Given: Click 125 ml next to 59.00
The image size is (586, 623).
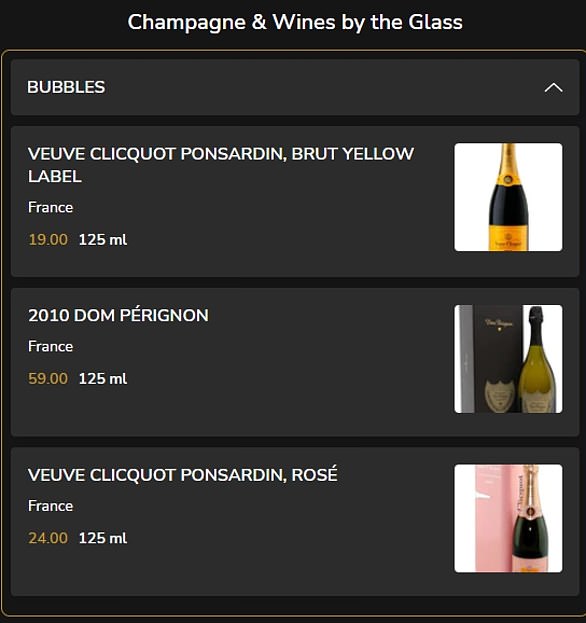Looking at the screenshot, I should 103,379.
